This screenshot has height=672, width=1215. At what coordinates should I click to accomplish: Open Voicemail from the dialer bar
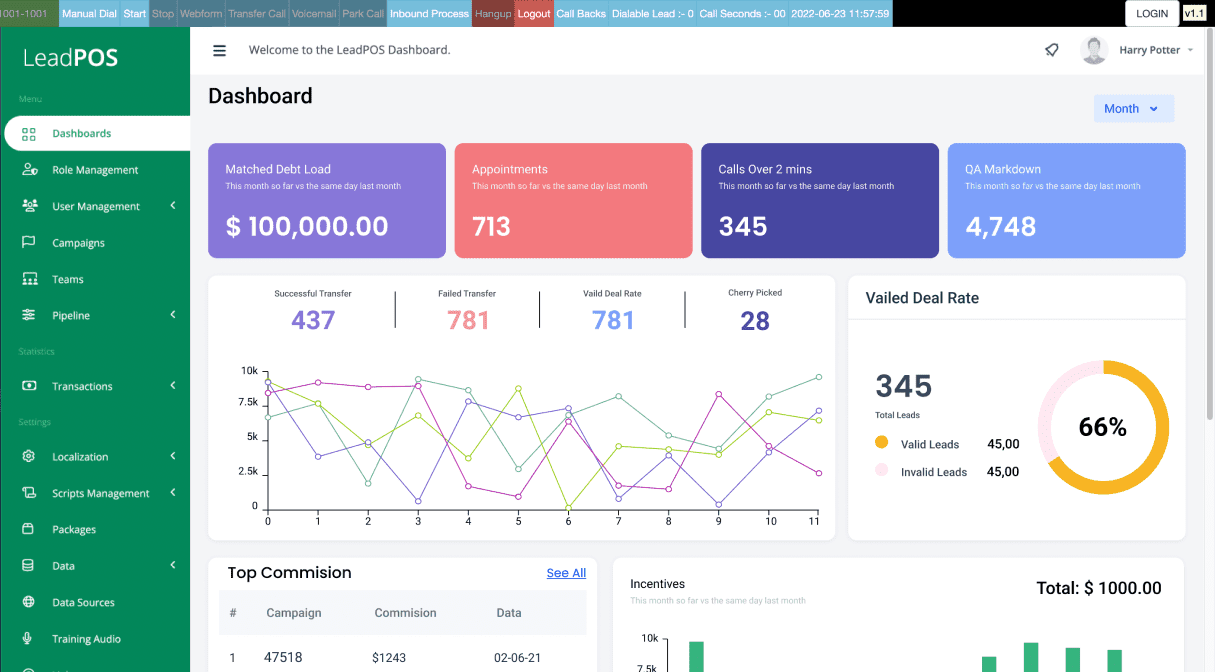[x=314, y=14]
